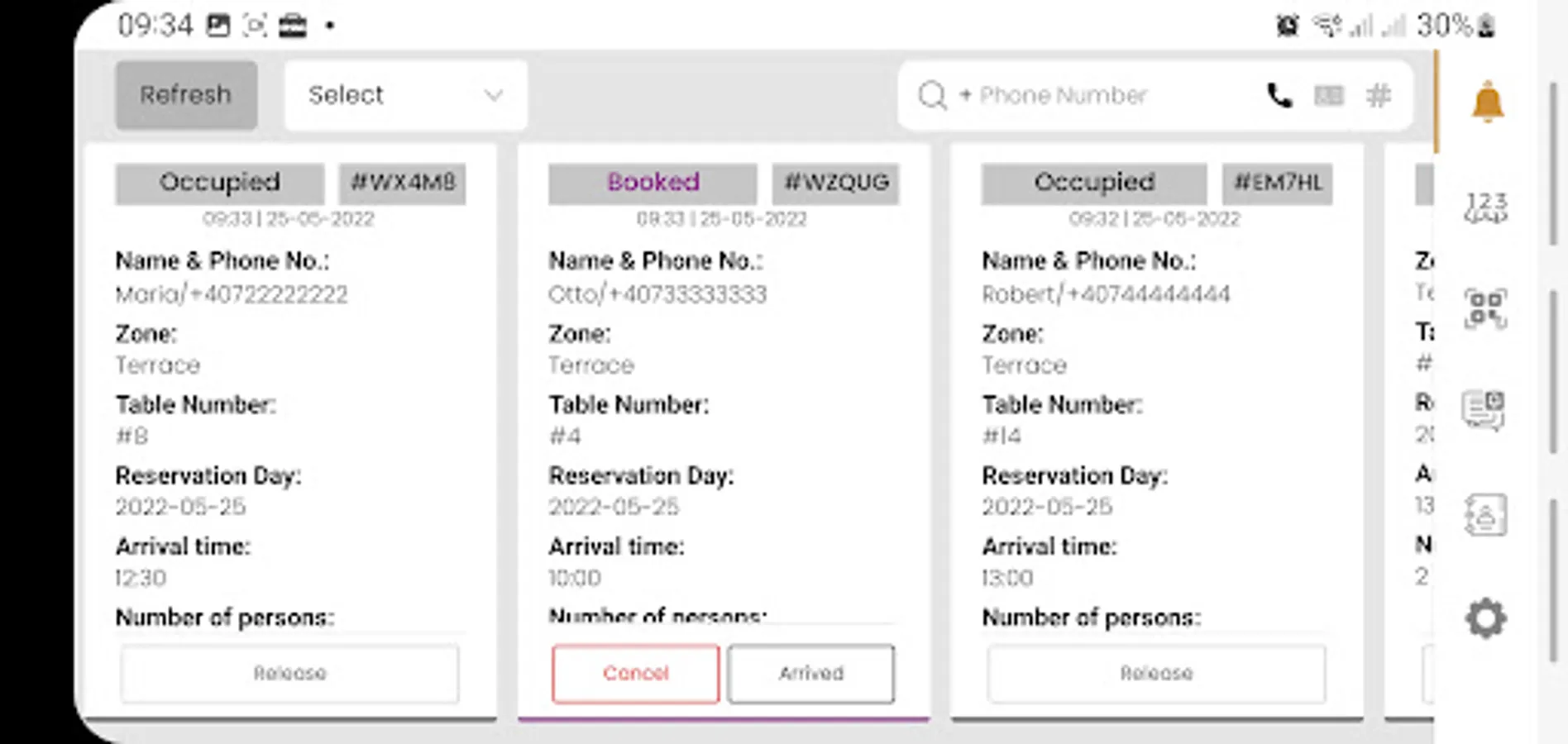Viewport: 1568px width, 744px height.
Task: Click reservation code #WZQUG tag
Action: [835, 183]
